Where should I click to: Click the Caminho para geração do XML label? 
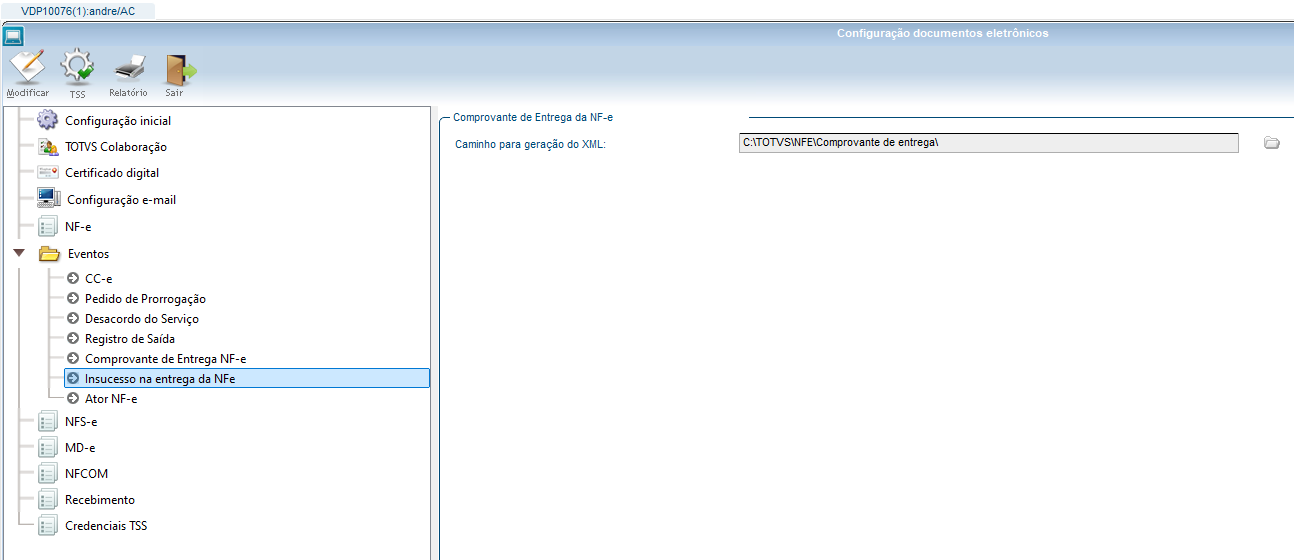531,144
